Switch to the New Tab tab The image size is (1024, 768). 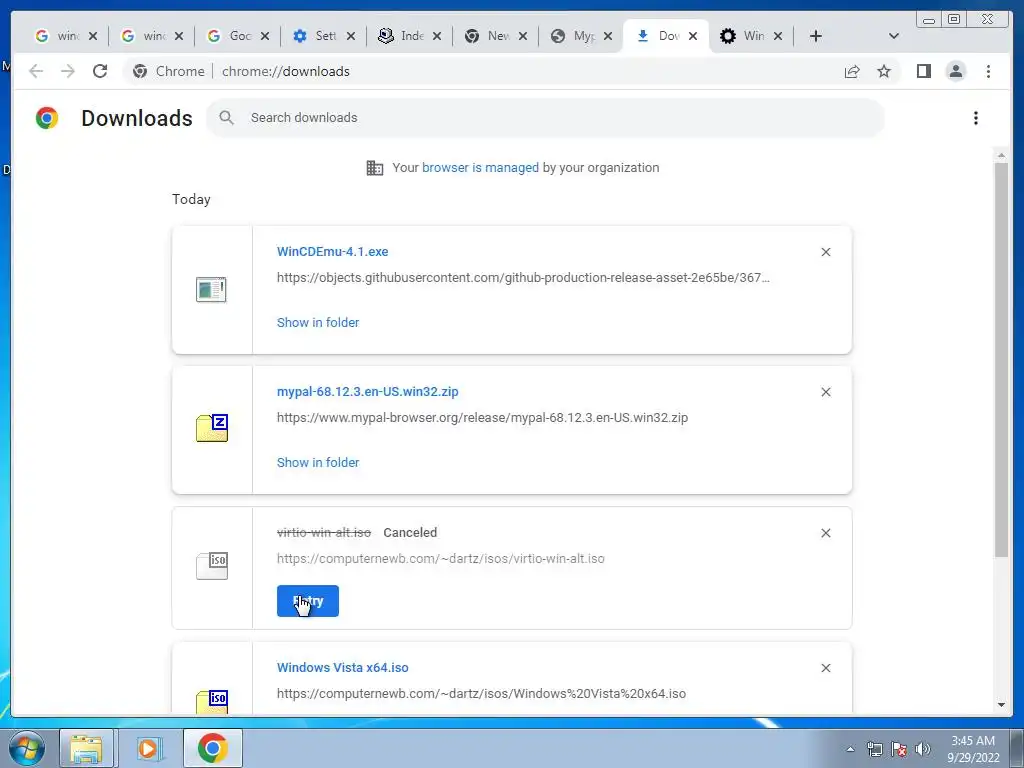point(488,36)
